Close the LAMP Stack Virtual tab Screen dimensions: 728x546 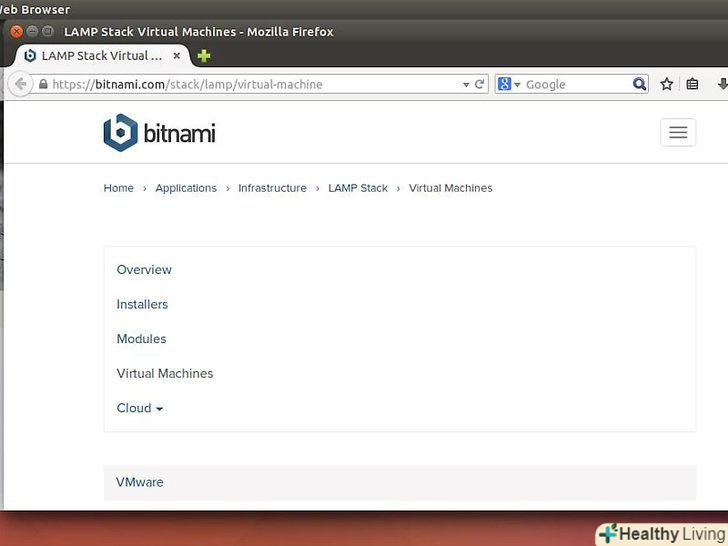[176, 56]
